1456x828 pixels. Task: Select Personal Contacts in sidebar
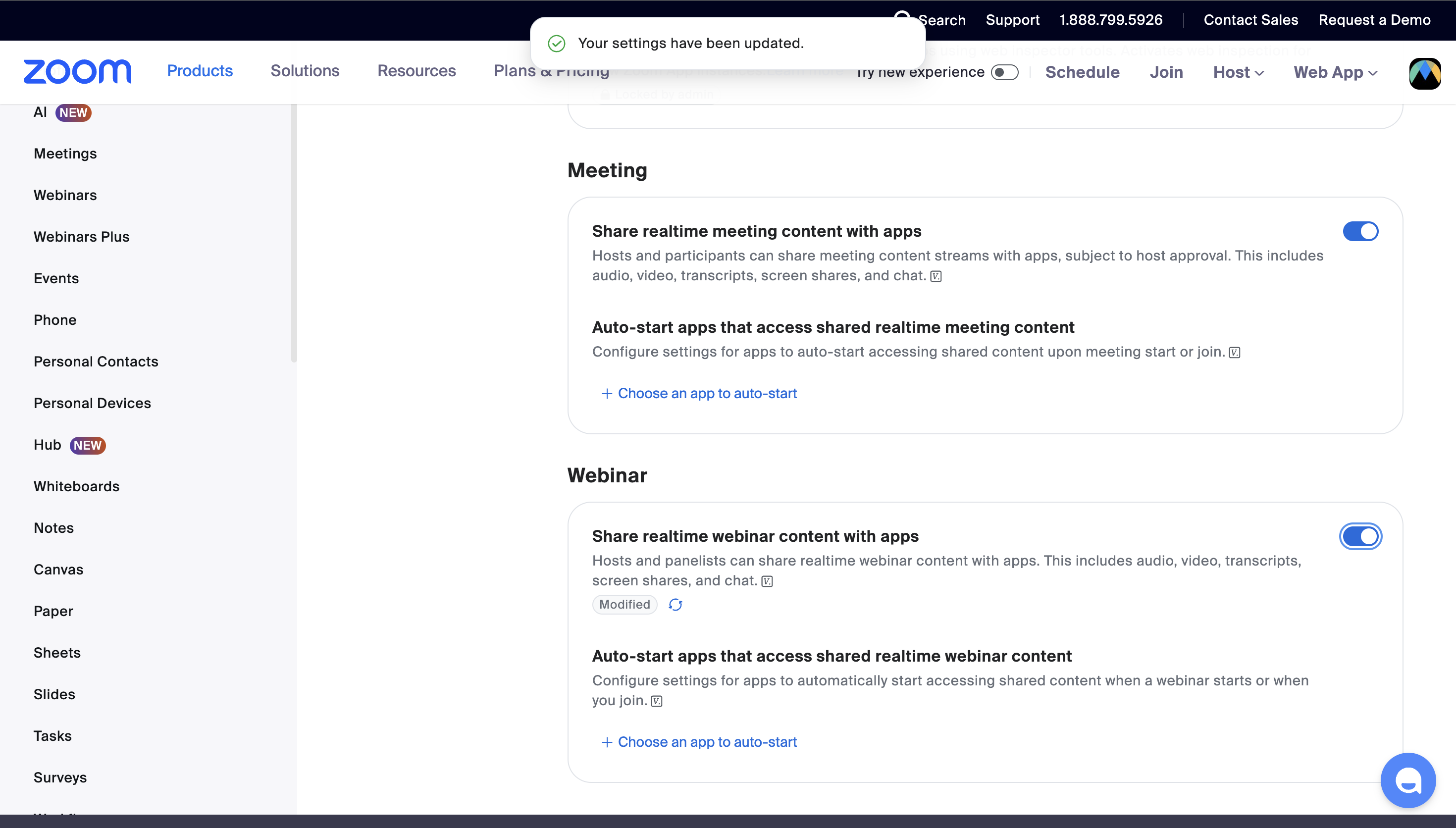96,362
